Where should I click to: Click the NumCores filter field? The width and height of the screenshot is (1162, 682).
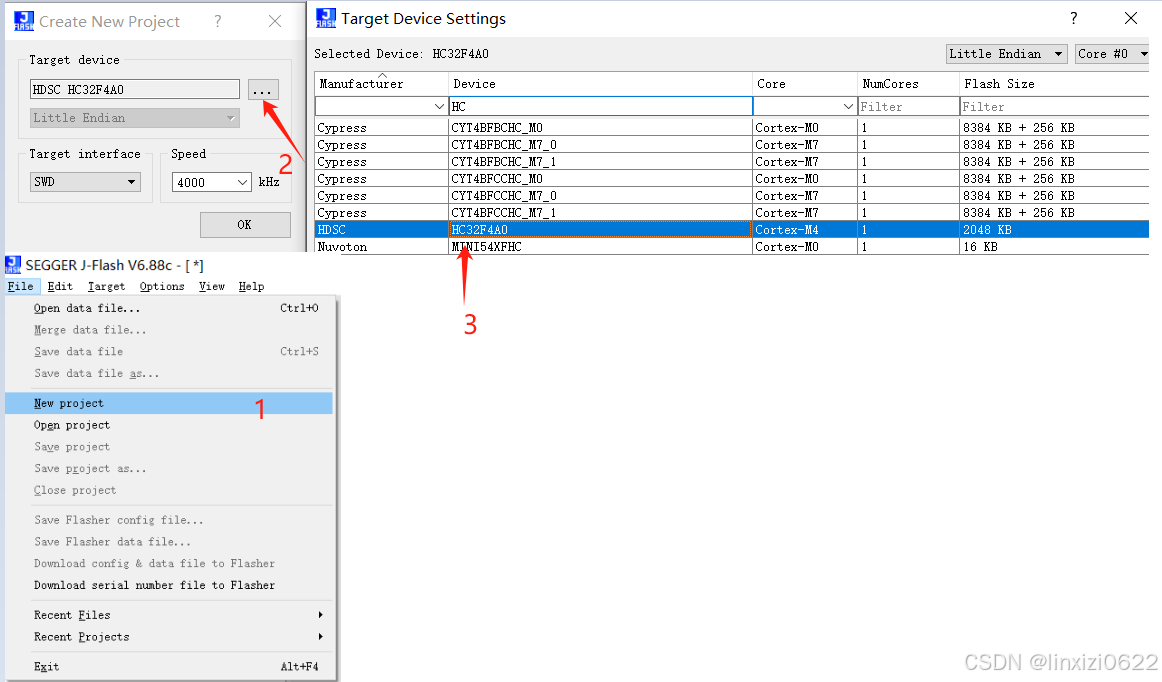click(x=909, y=107)
